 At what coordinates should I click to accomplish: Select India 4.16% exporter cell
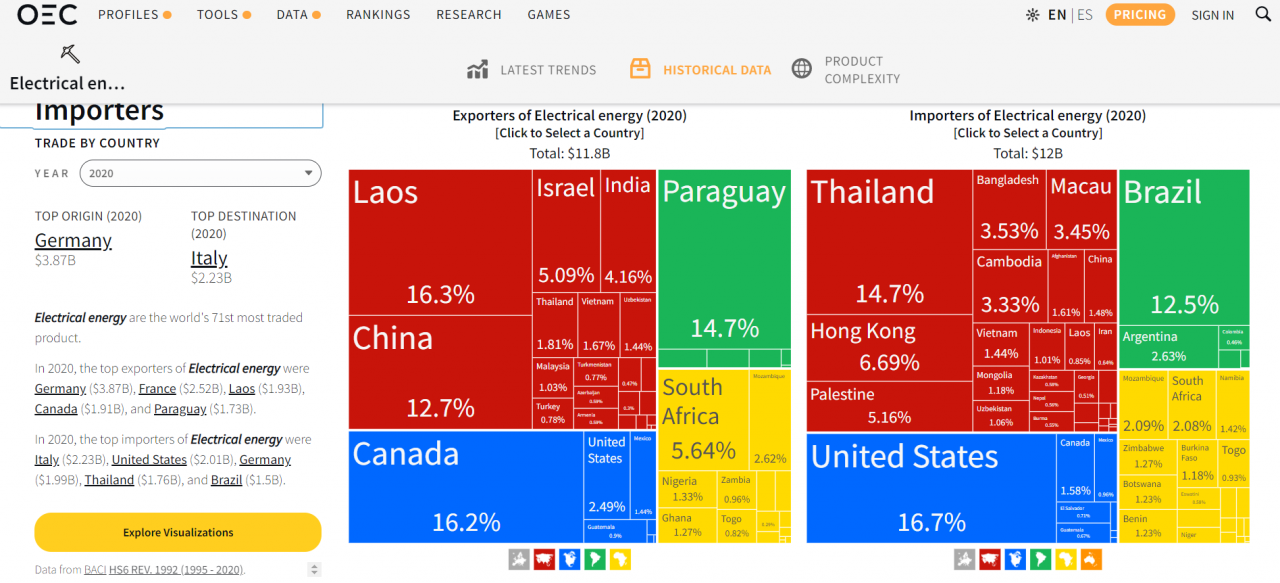(628, 230)
